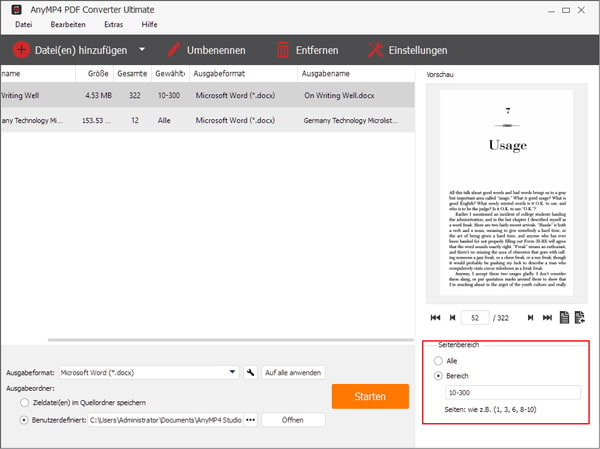Select the Writing Well file row name
This screenshot has width=600, height=449.
click(x=20, y=95)
